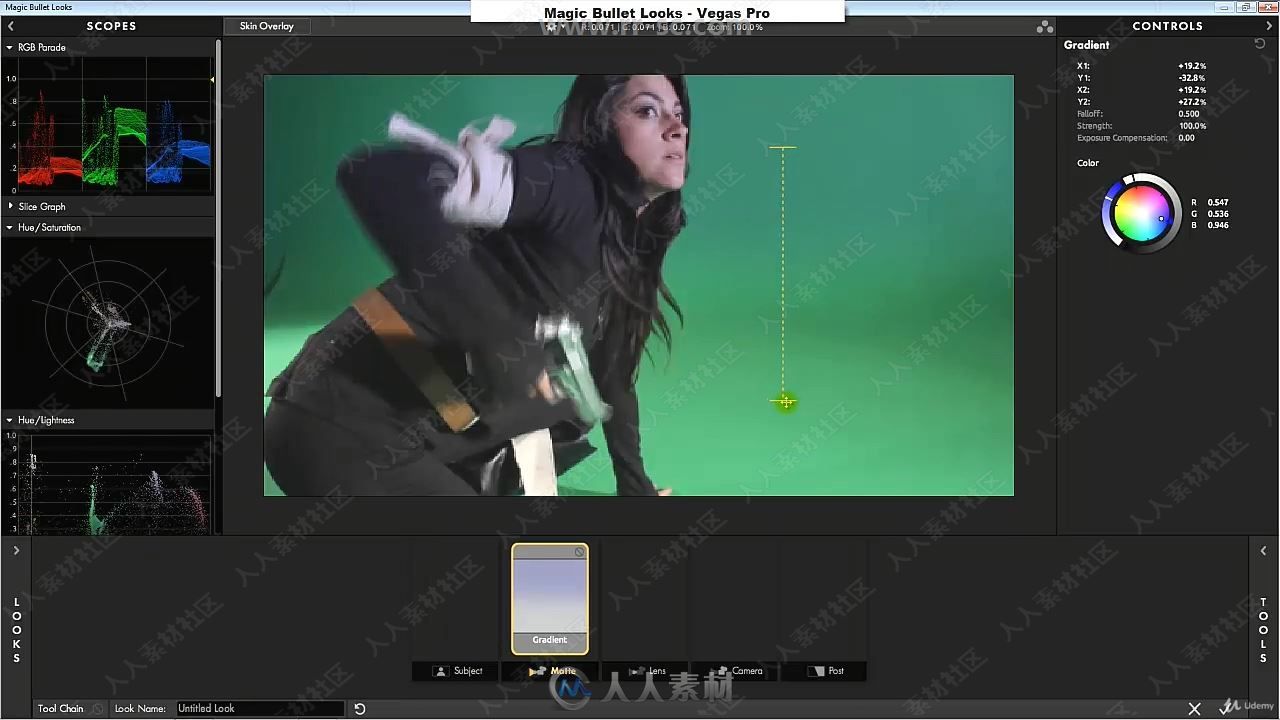Click the SCOPES panel title
This screenshot has width=1280, height=720.
[111, 26]
